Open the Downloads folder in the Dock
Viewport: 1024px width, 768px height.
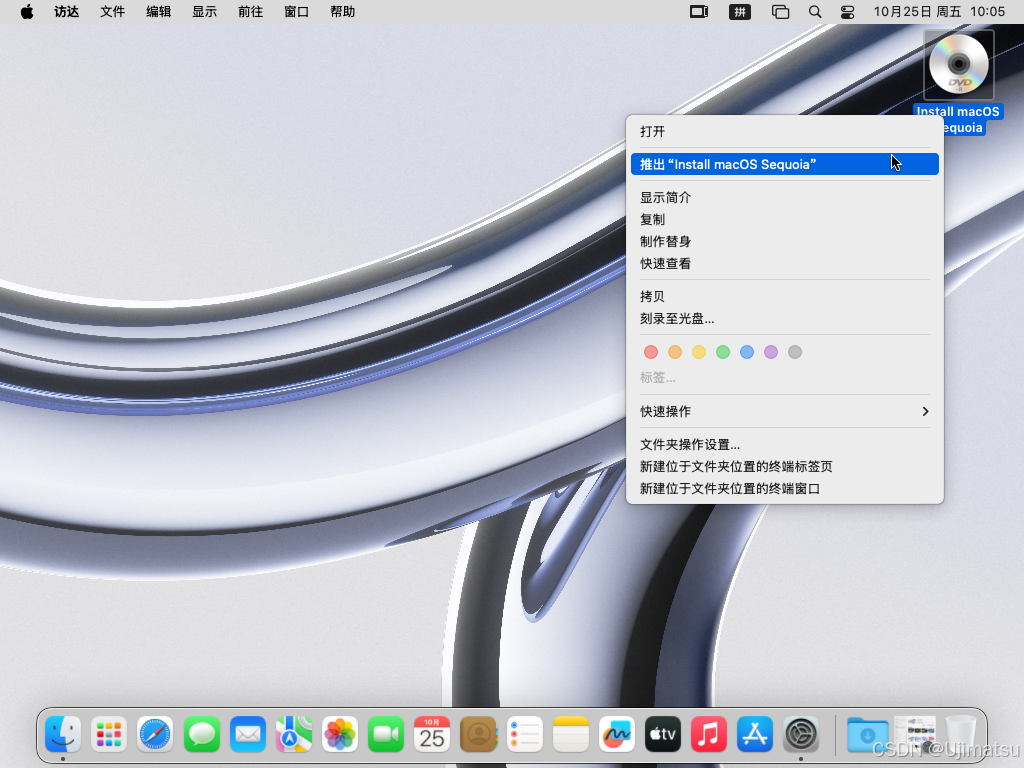[x=867, y=734]
